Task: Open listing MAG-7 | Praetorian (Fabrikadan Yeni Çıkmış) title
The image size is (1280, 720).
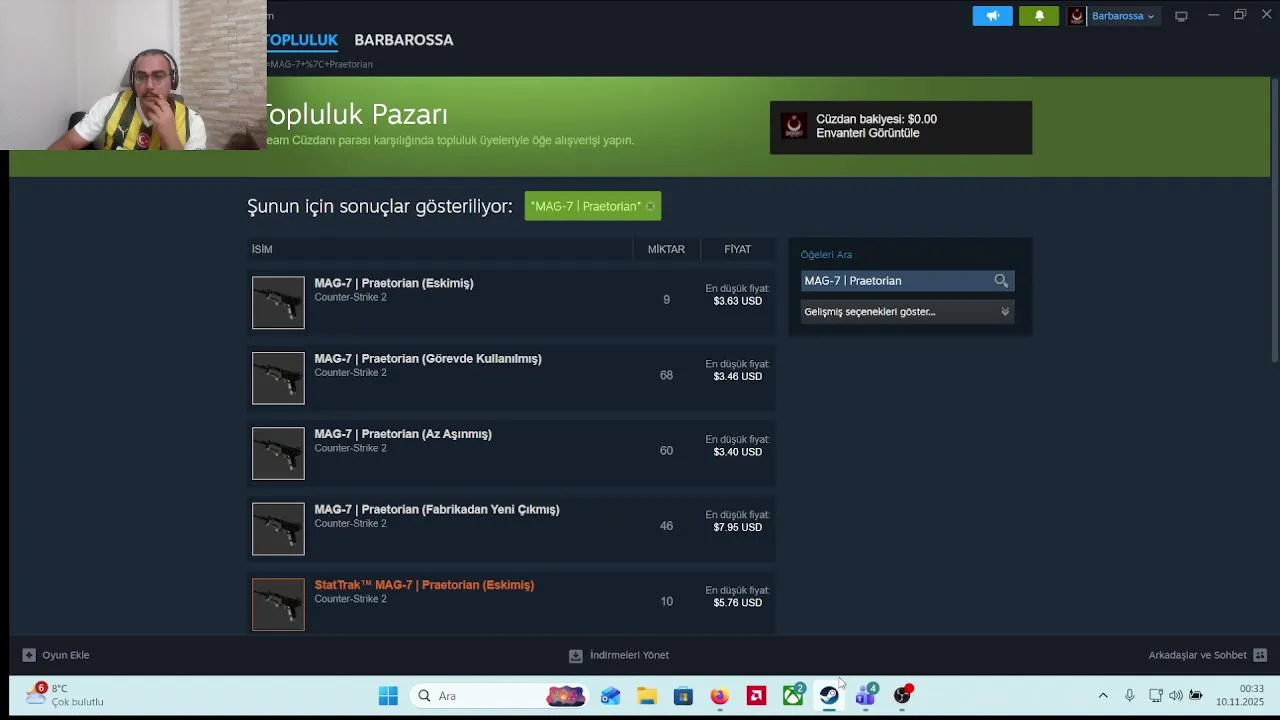Action: pyautogui.click(x=437, y=510)
